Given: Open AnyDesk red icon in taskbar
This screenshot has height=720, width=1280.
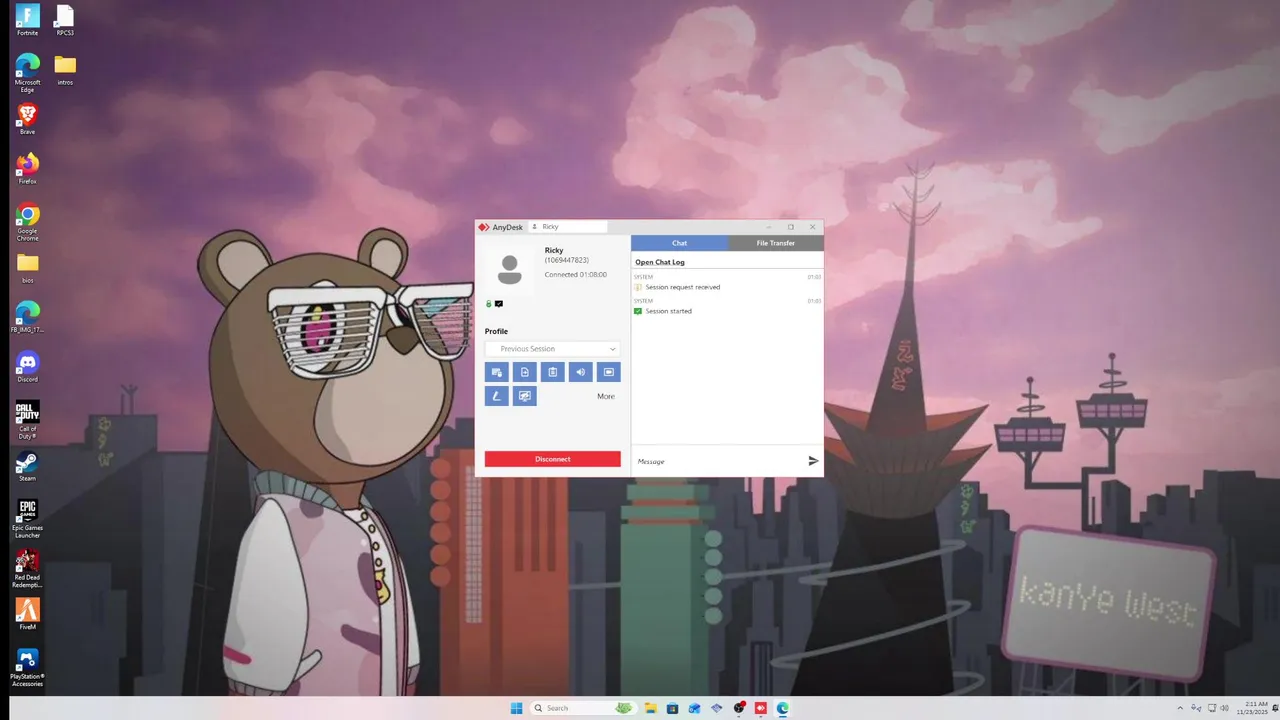Looking at the screenshot, I should (x=761, y=708).
